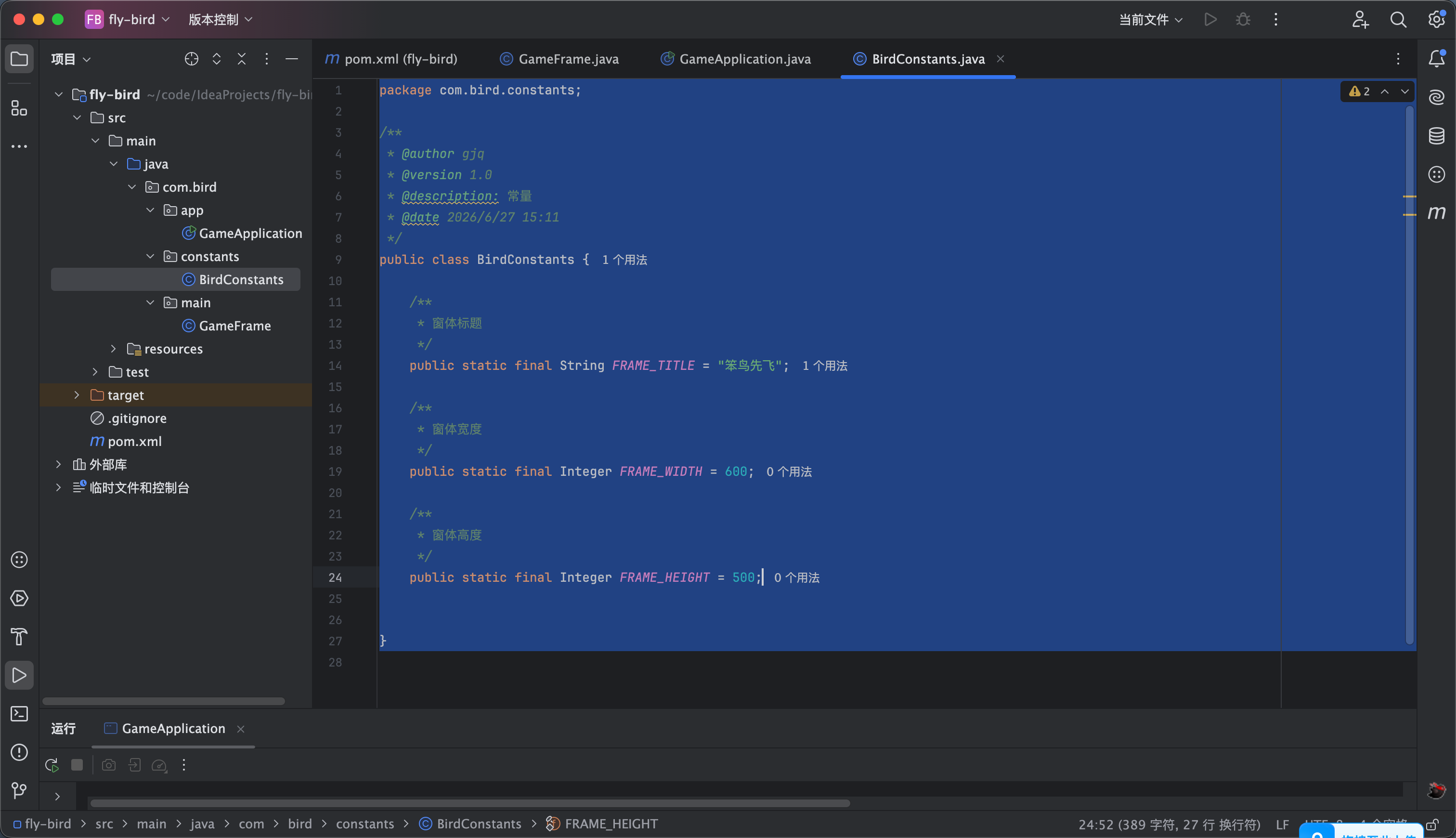Open the Terminal tool window
Image resolution: width=1456 pixels, height=838 pixels.
19,714
